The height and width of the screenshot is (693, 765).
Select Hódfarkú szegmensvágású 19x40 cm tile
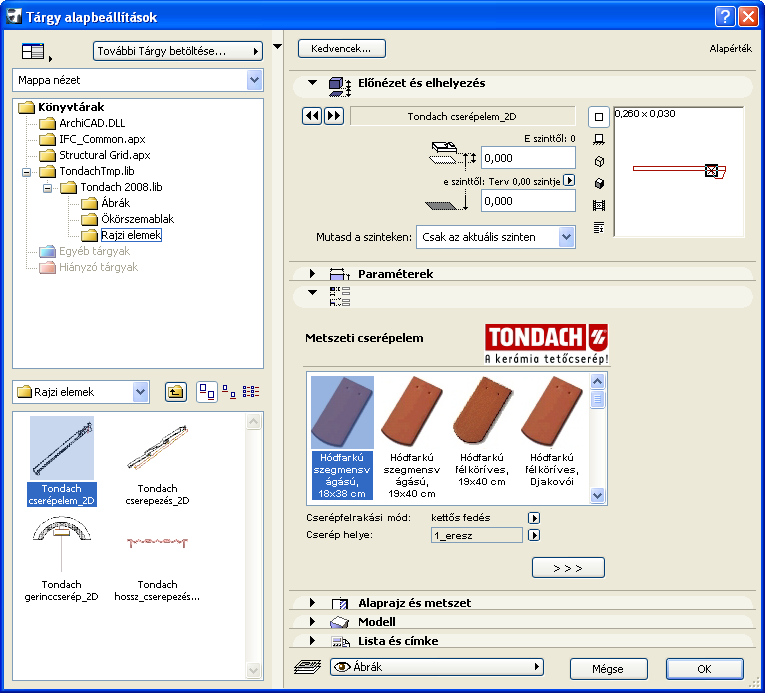[x=412, y=437]
